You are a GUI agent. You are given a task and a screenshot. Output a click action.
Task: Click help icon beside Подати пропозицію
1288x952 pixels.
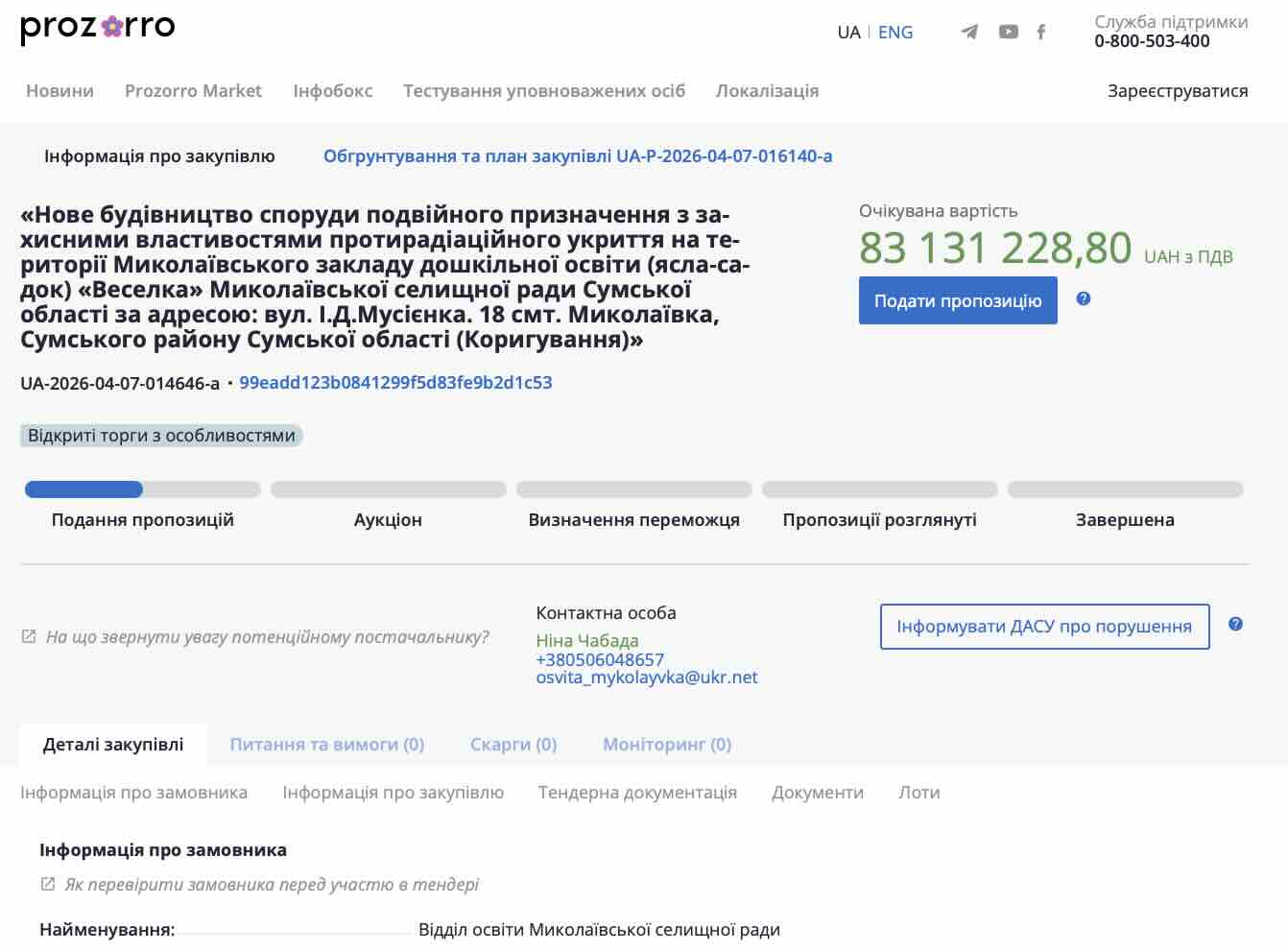click(x=1084, y=298)
